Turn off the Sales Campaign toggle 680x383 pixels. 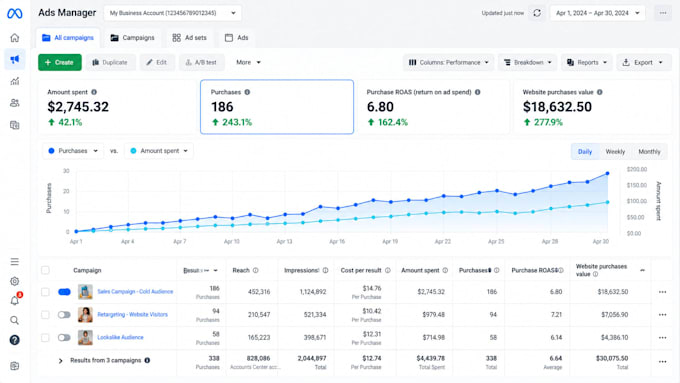64,292
